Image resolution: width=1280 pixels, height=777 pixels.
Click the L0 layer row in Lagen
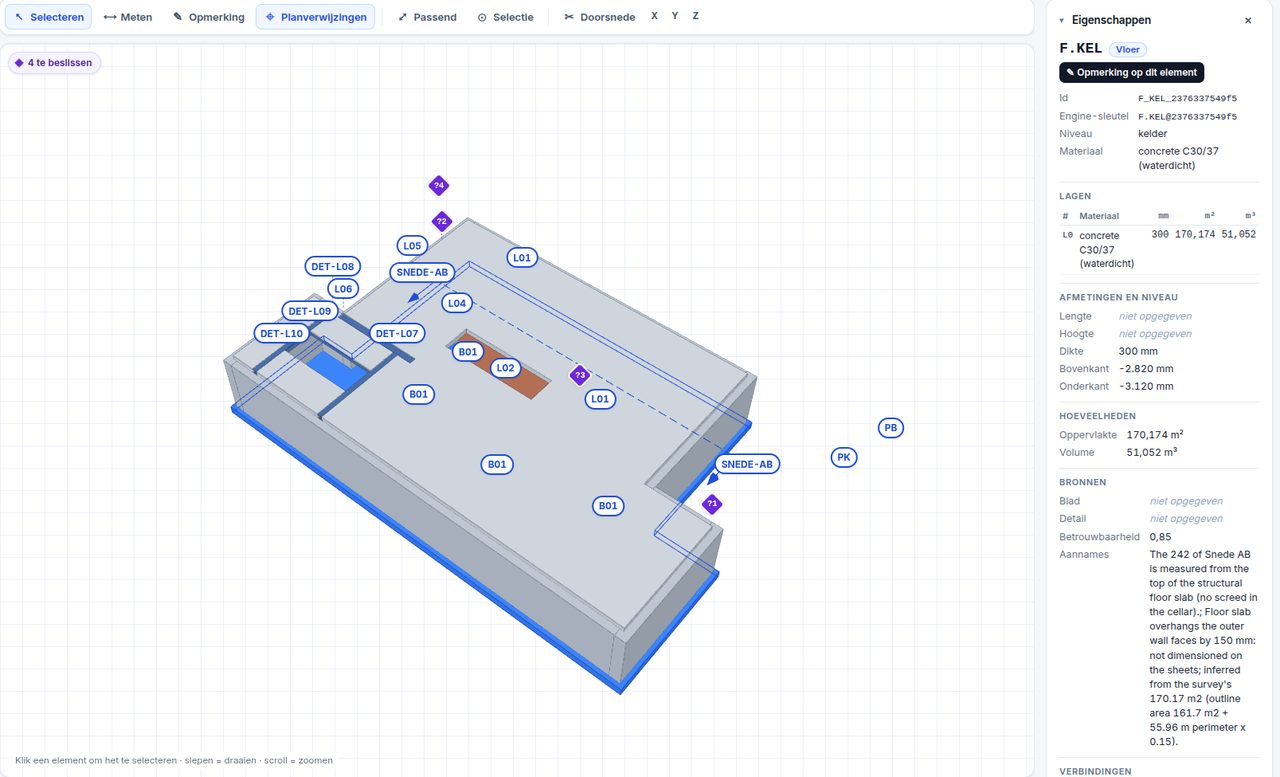[1159, 249]
